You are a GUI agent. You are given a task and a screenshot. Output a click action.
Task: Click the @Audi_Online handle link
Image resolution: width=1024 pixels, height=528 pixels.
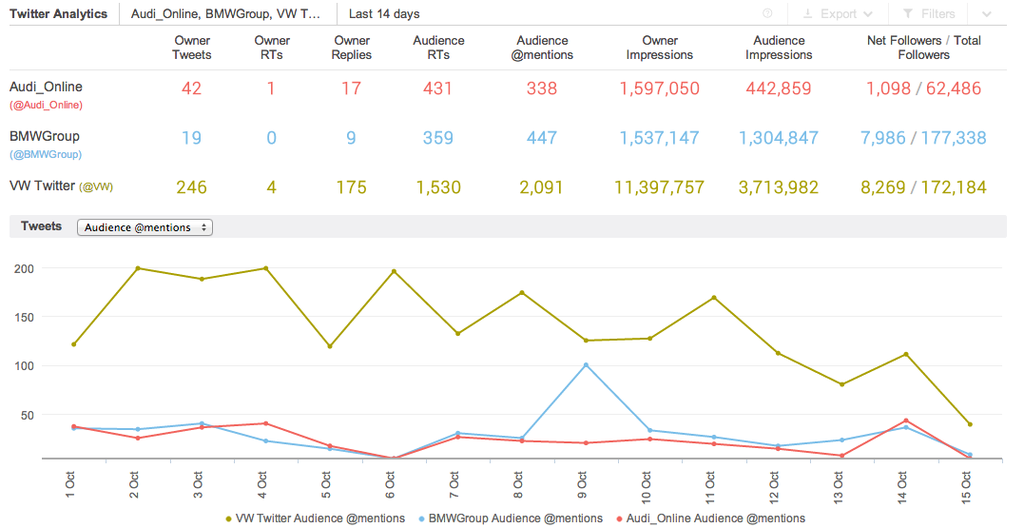46,105
